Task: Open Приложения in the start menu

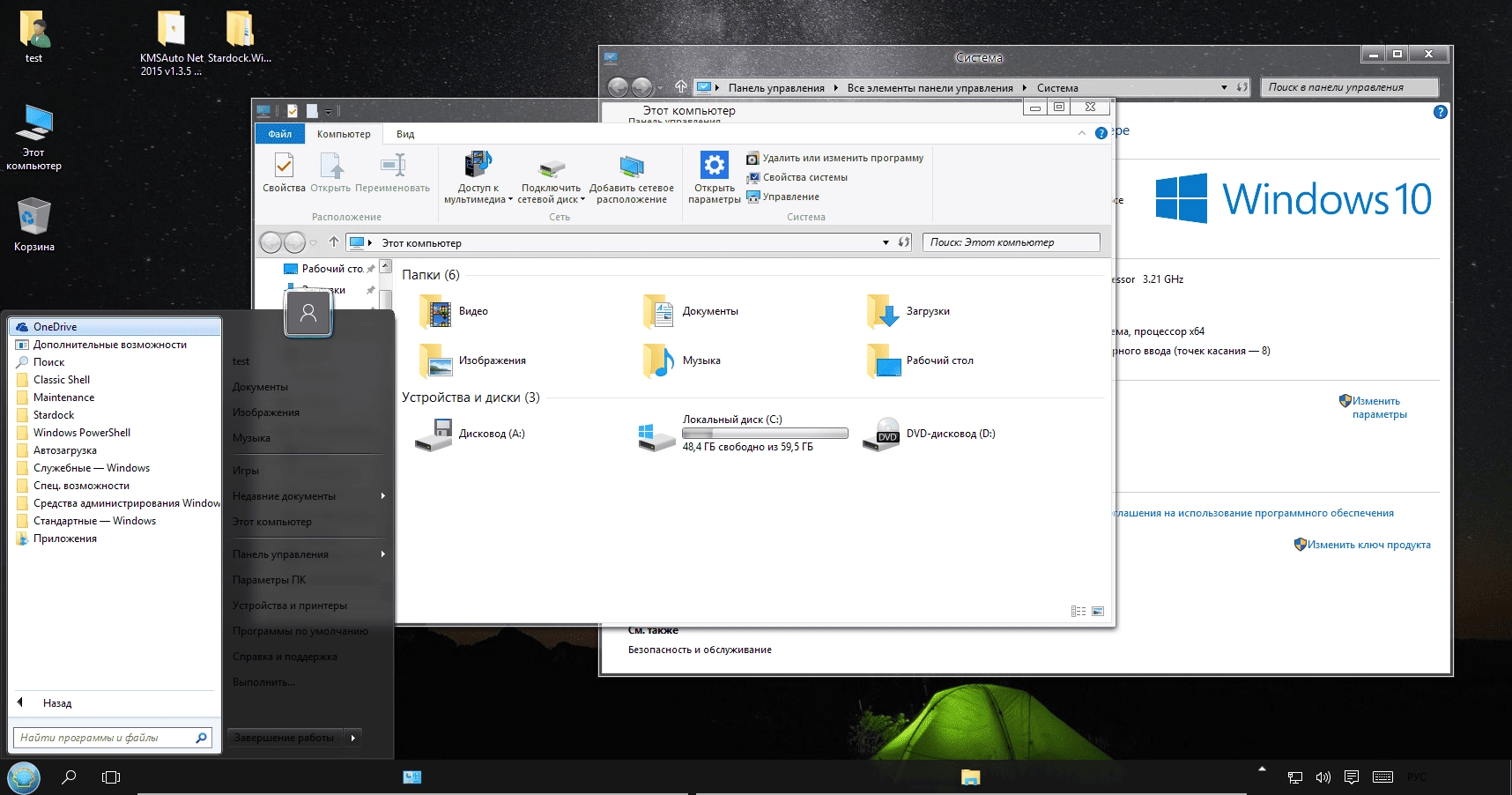Action: pos(115,539)
